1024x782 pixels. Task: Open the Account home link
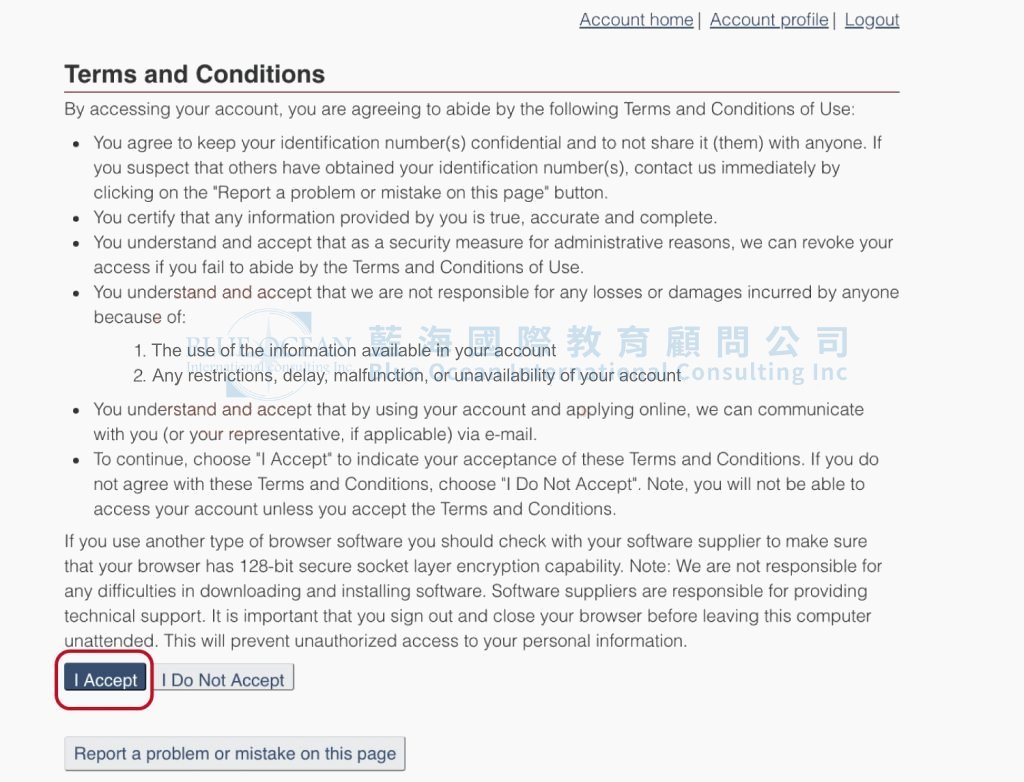pyautogui.click(x=636, y=20)
